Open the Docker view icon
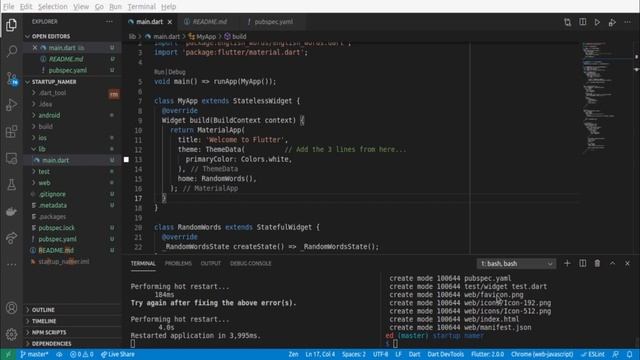 (x=11, y=211)
